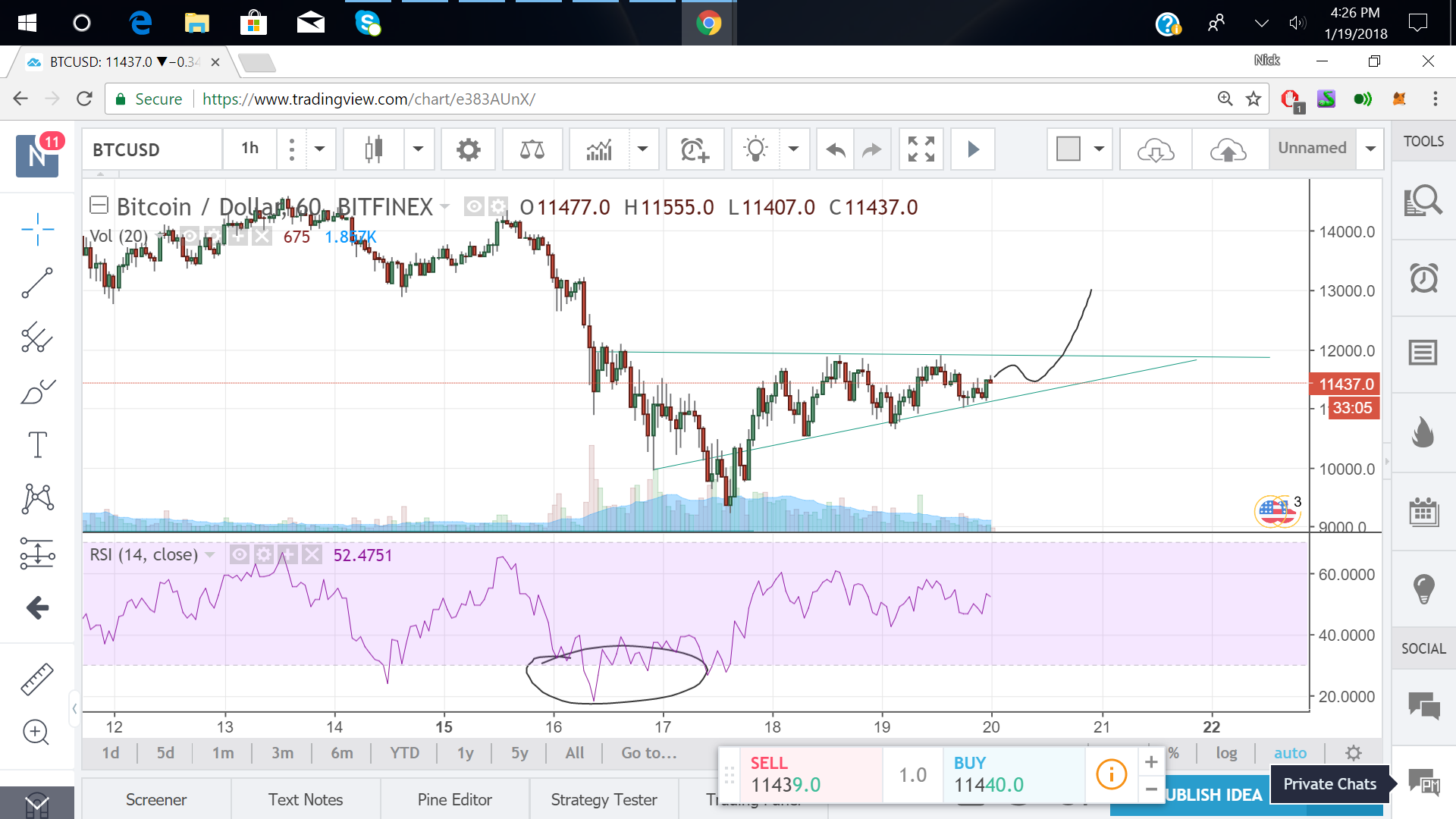This screenshot has width=1456, height=819.
Task: Open the news list panel icon
Action: (1423, 353)
